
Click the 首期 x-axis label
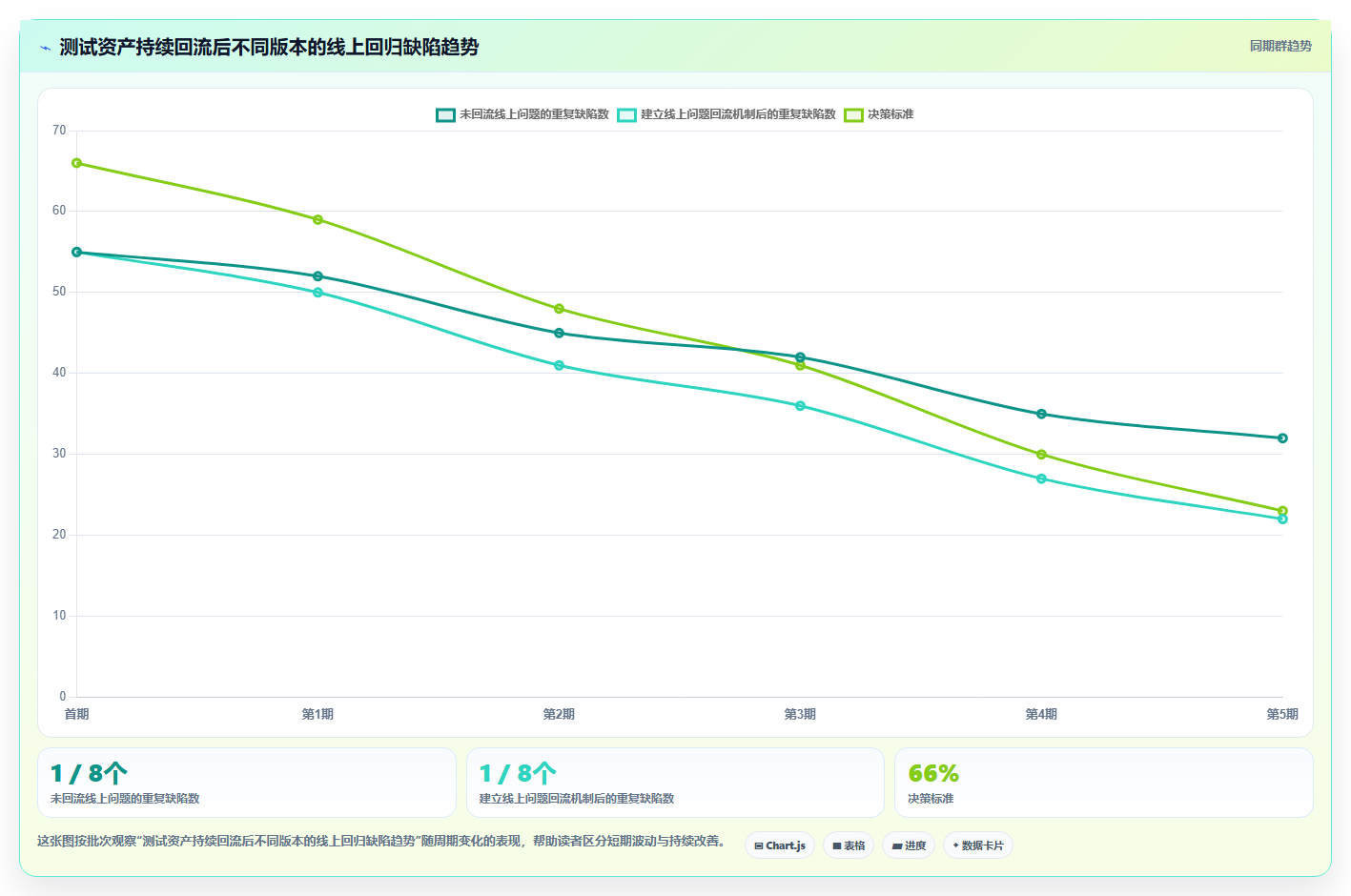[77, 714]
